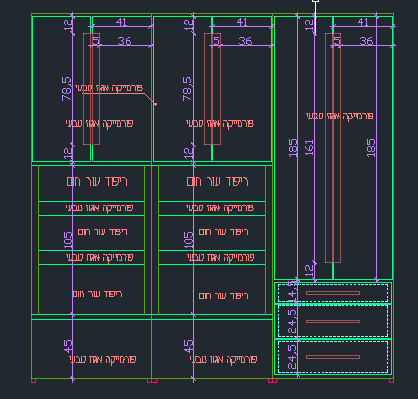Select the 45 dimension in the middle cabinet base

[188, 346]
